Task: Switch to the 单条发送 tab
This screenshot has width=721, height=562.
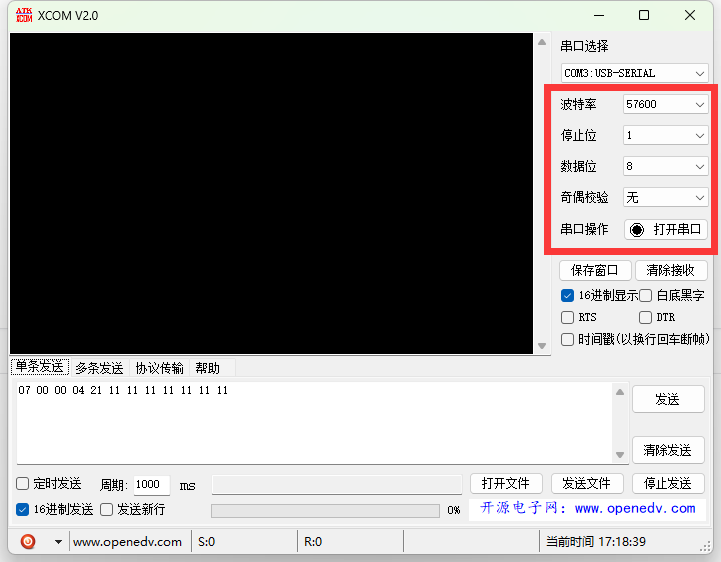Action: click(40, 367)
